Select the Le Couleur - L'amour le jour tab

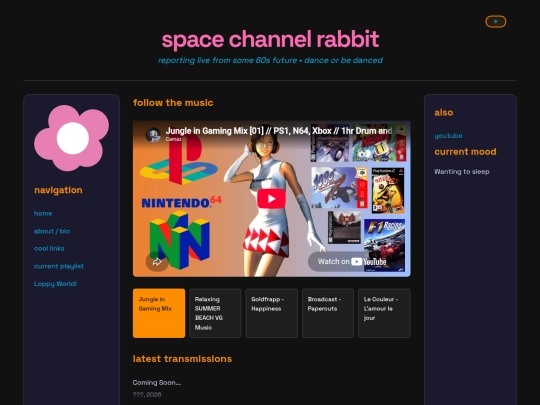(384, 313)
